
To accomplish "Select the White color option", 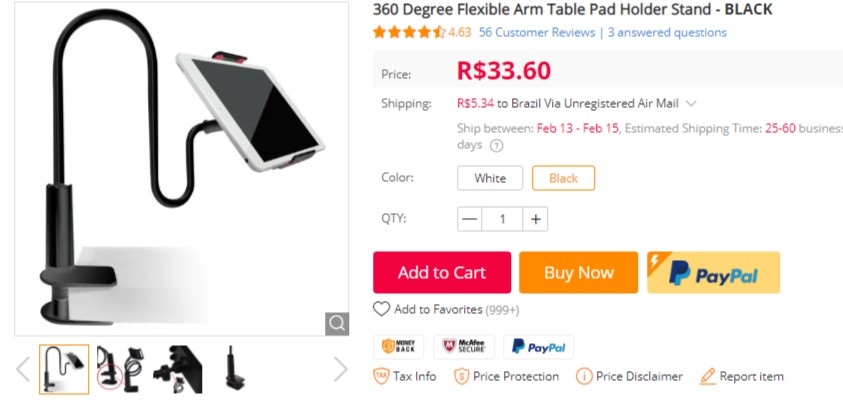I will [x=490, y=178].
